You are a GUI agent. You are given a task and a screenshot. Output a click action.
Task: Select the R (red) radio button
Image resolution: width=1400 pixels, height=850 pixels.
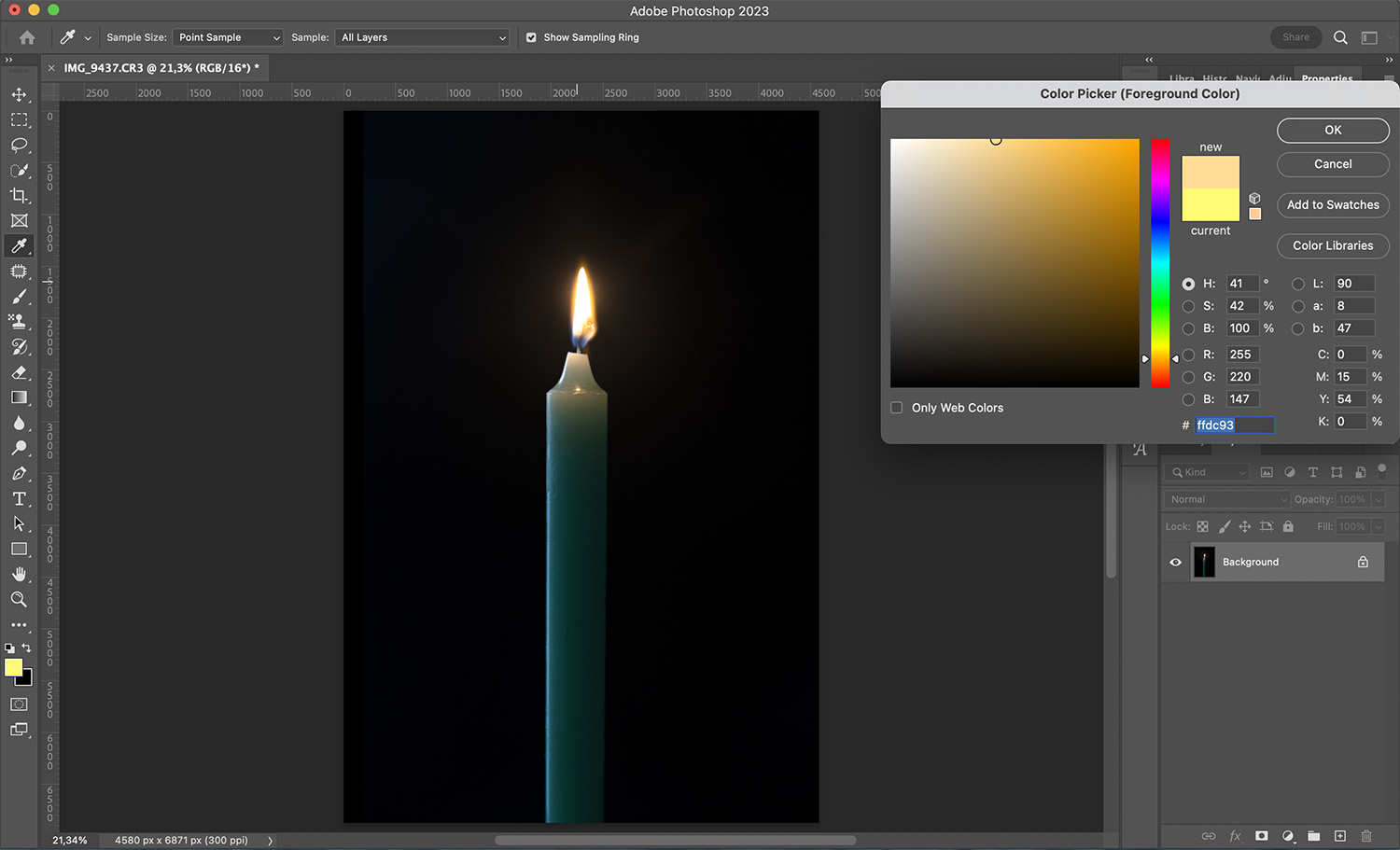pyautogui.click(x=1188, y=355)
